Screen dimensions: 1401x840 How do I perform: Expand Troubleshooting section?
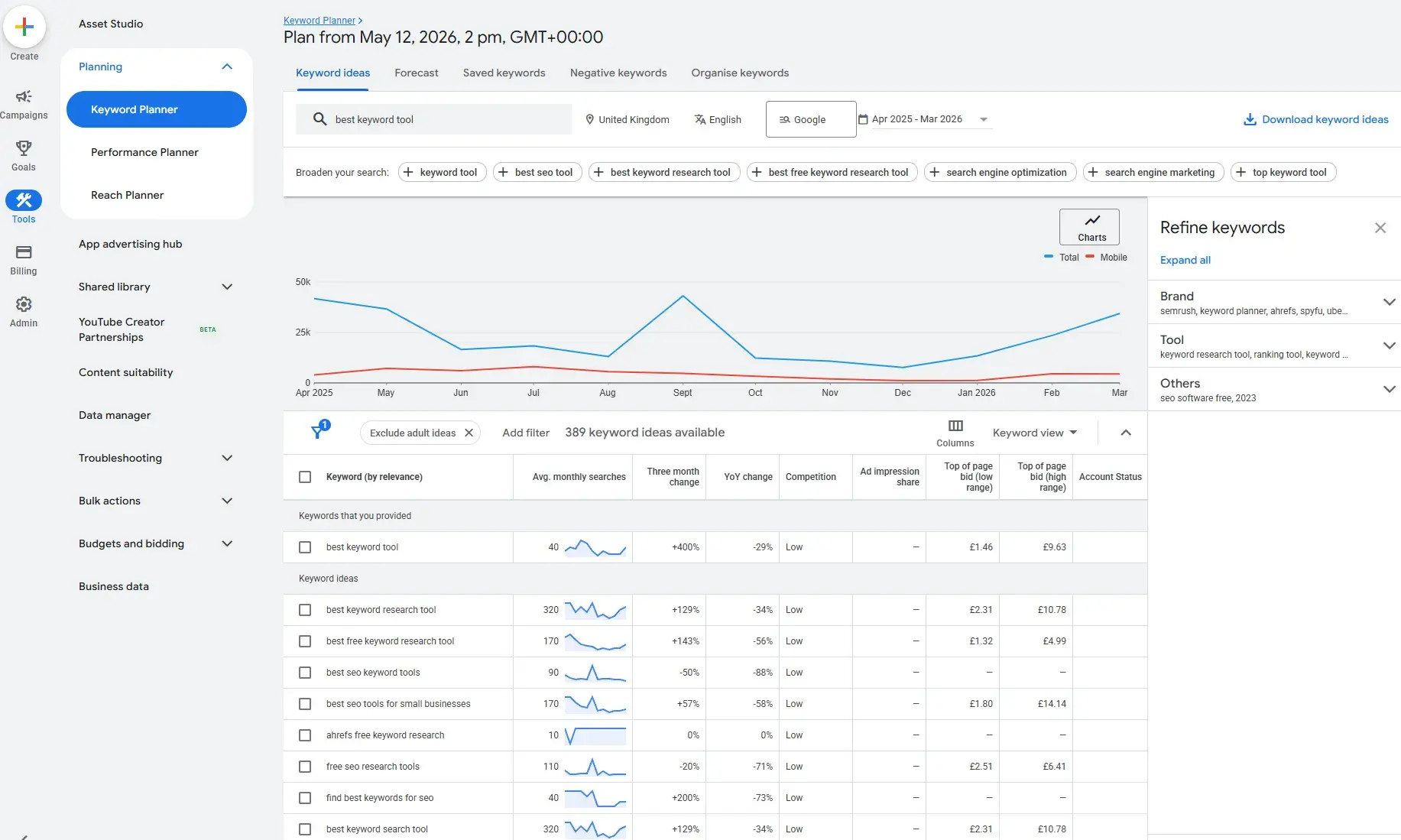(227, 458)
